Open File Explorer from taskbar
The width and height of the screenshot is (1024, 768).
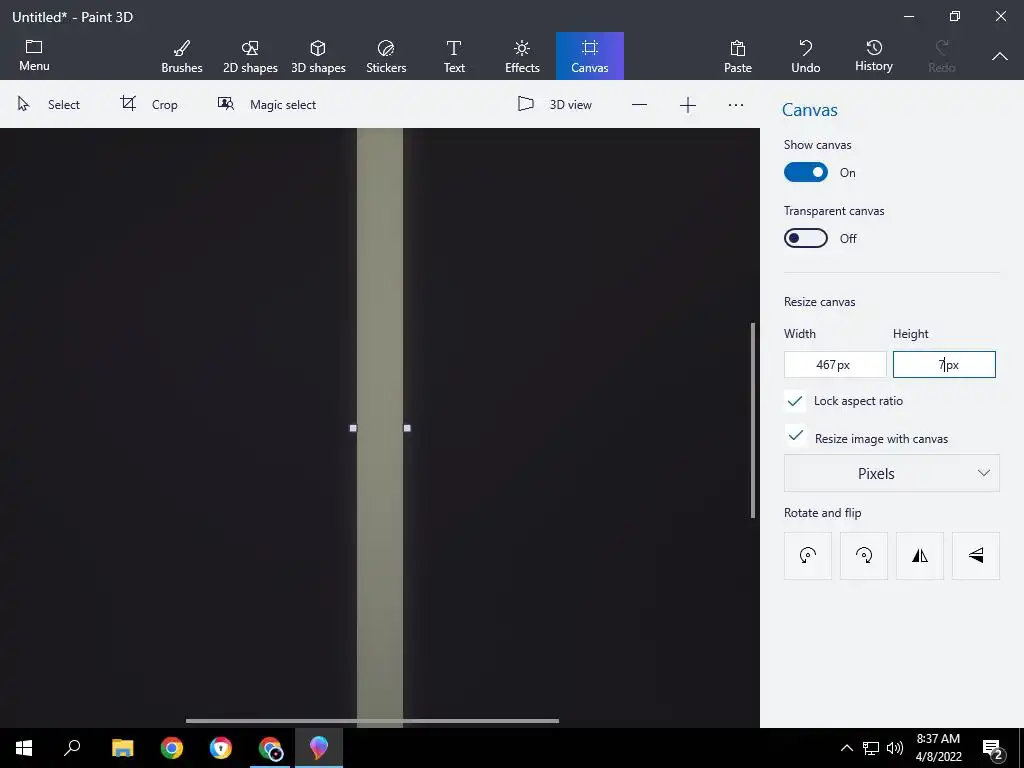click(x=122, y=748)
